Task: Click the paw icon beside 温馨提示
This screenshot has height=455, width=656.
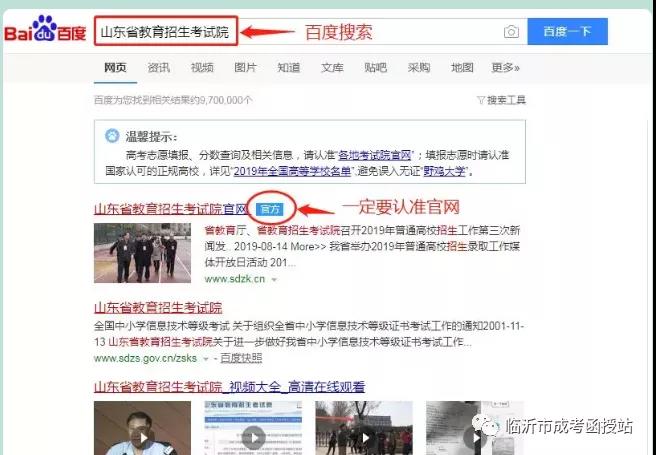Action: pos(112,136)
